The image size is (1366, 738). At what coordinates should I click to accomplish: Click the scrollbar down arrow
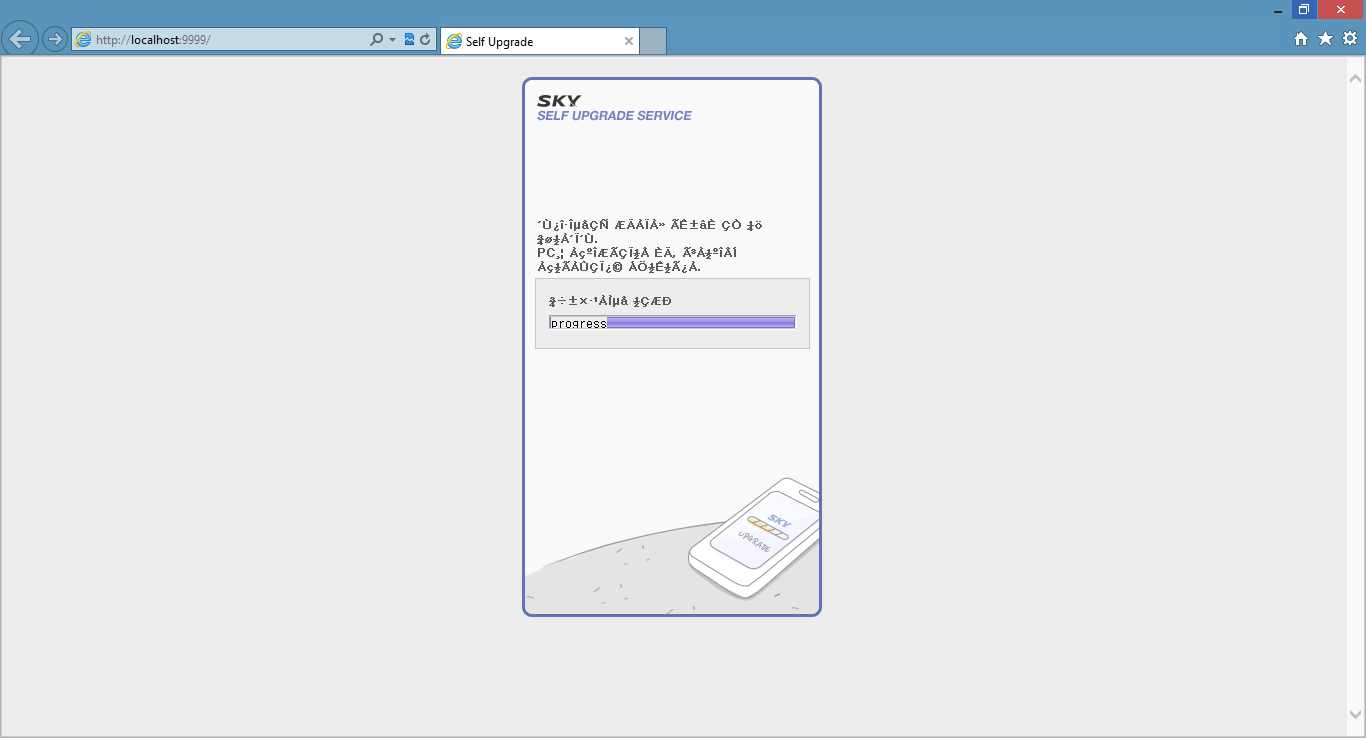point(1356,714)
